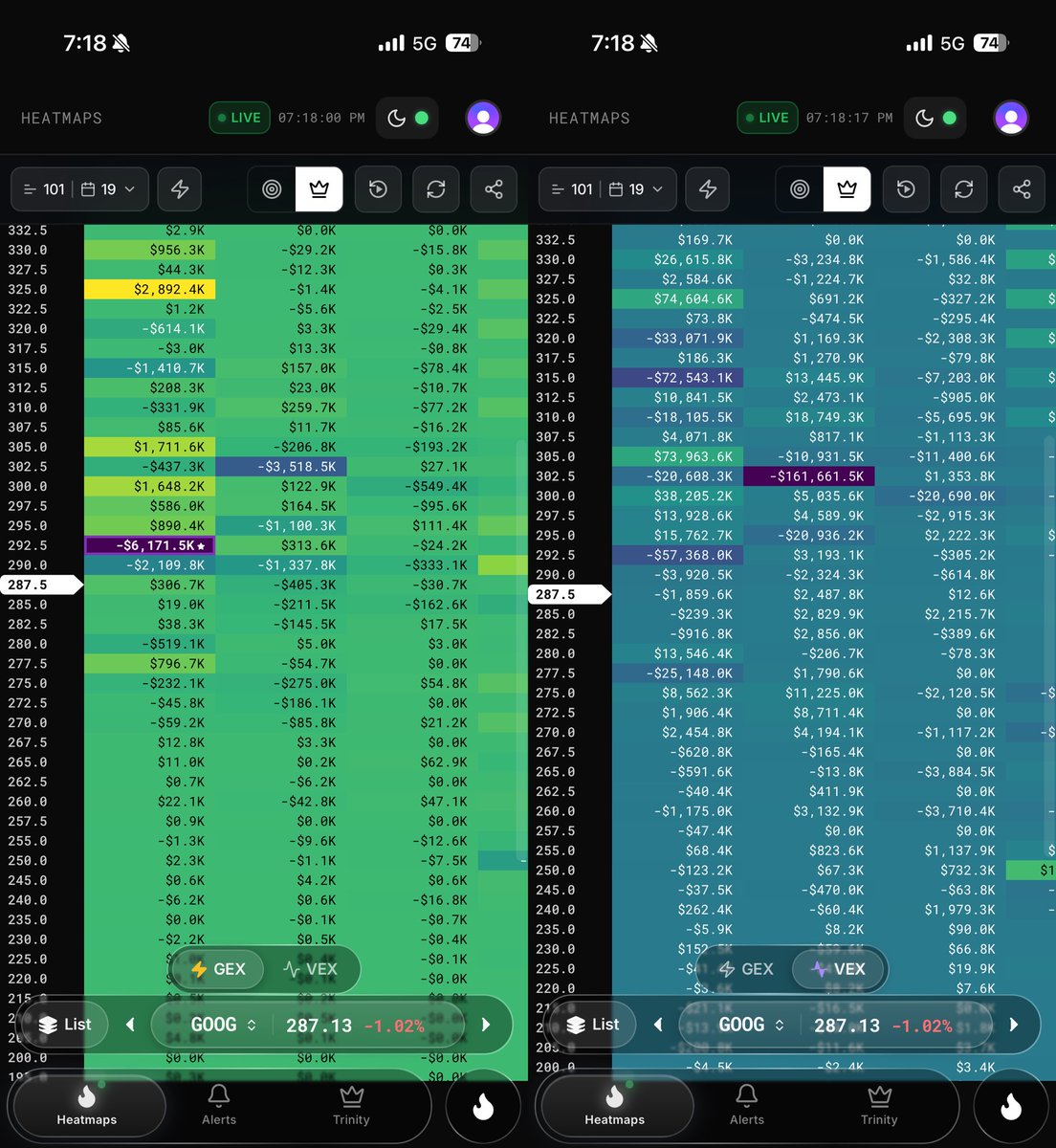This screenshot has height=1148, width=1056.
Task: Advance the ticker using the right arrow
Action: coord(485,1024)
